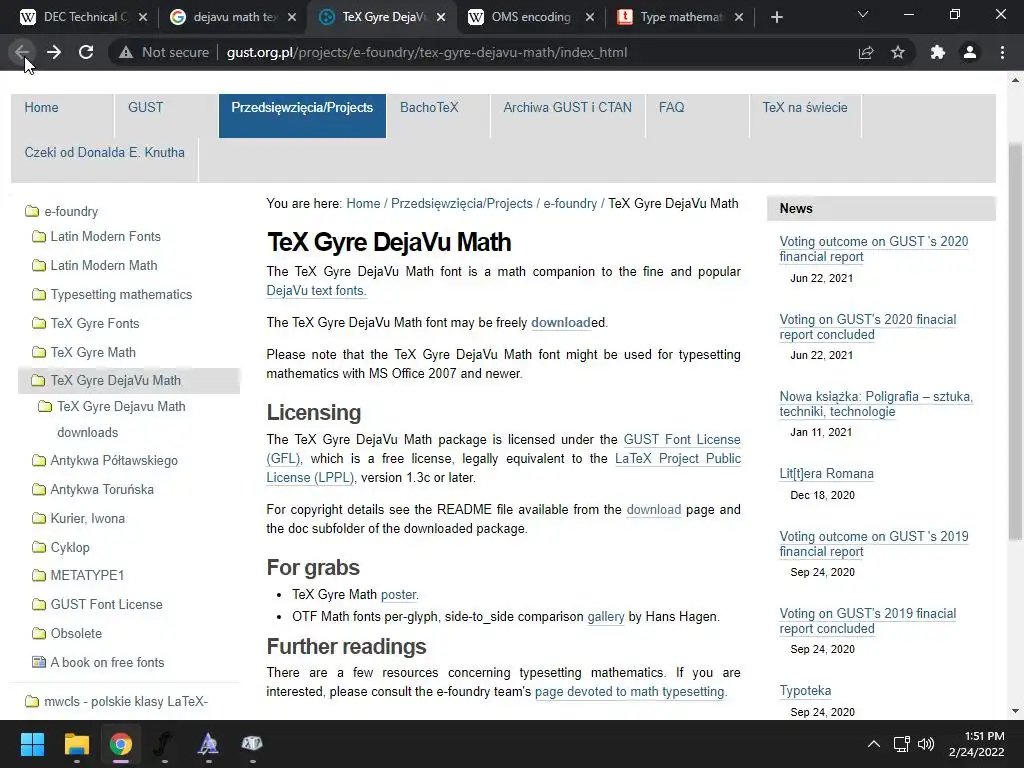This screenshot has height=768, width=1024.
Task: Open the tab search chevron in title bar
Action: [863, 14]
